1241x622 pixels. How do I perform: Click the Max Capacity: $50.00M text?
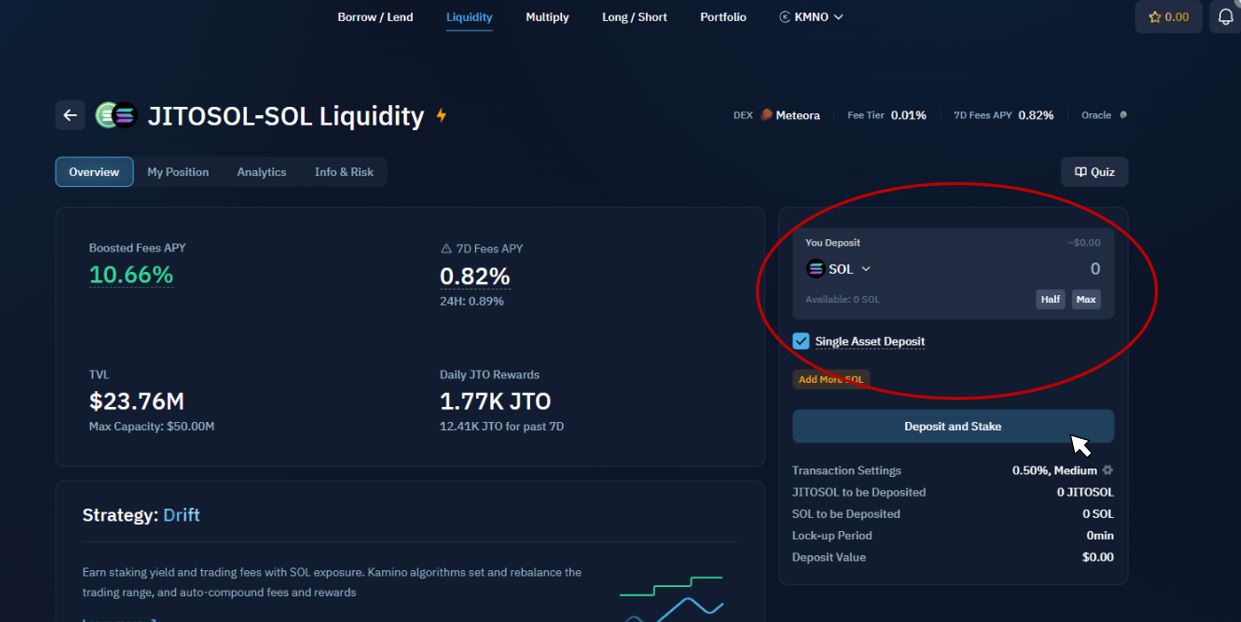[x=152, y=427]
